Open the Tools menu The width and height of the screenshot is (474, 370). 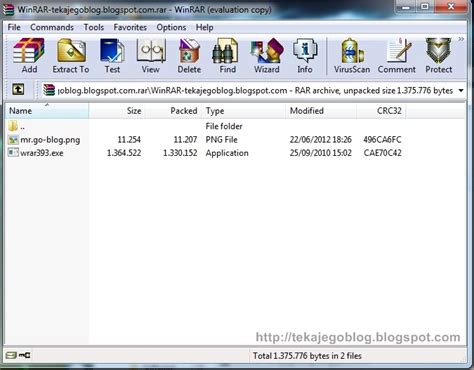pyautogui.click(x=94, y=27)
